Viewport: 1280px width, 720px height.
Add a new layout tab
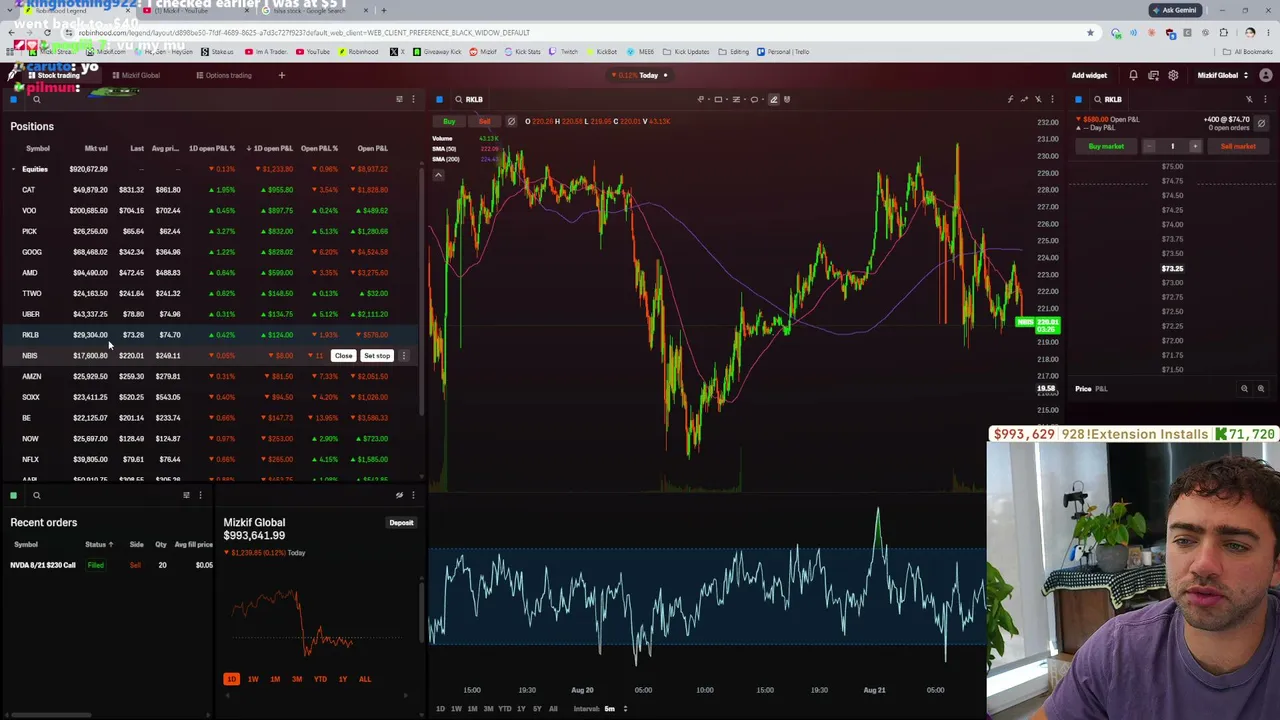pos(282,75)
